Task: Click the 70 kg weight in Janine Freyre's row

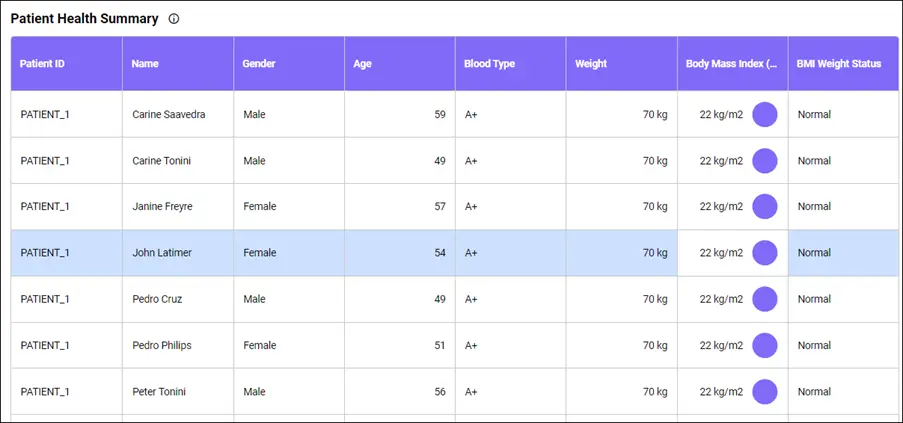Action: [655, 207]
